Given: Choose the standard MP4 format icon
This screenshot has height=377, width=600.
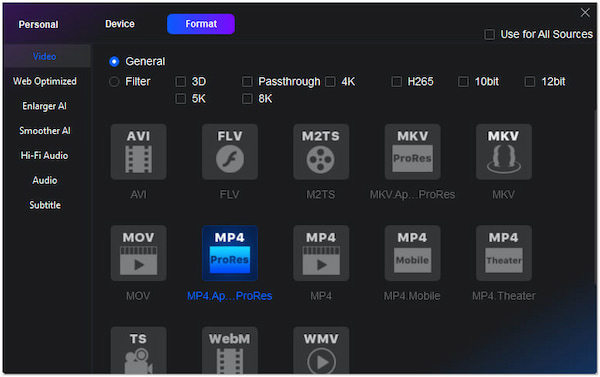Looking at the screenshot, I should (321, 253).
